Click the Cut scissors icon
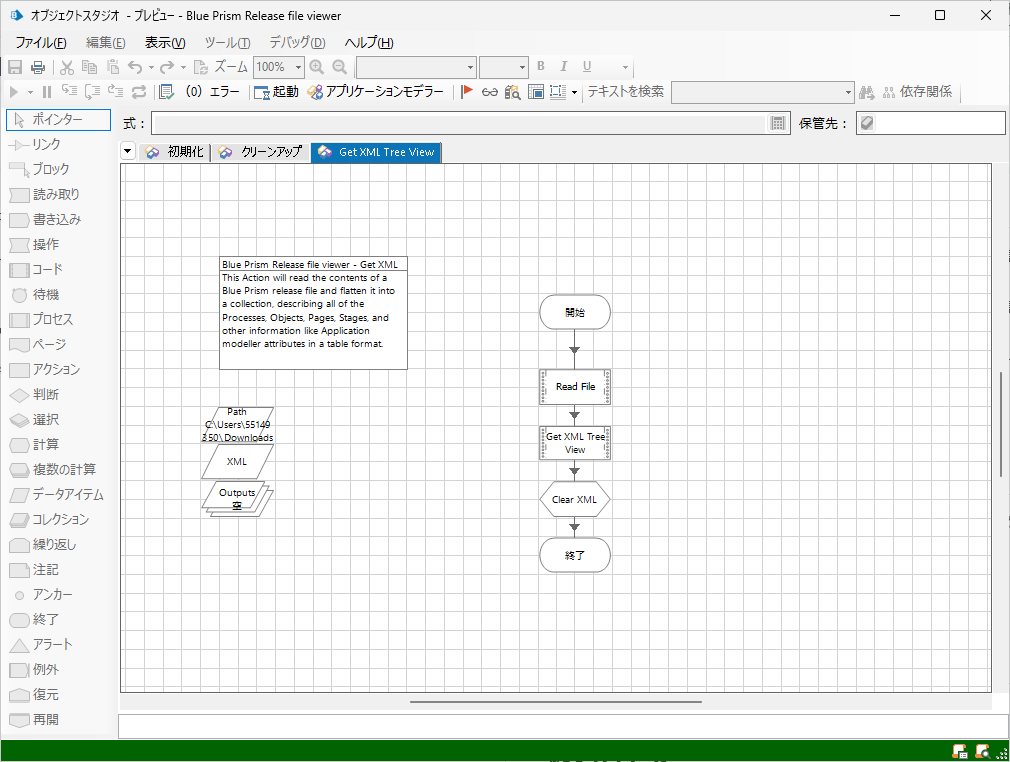The height and width of the screenshot is (762, 1010). (x=67, y=67)
